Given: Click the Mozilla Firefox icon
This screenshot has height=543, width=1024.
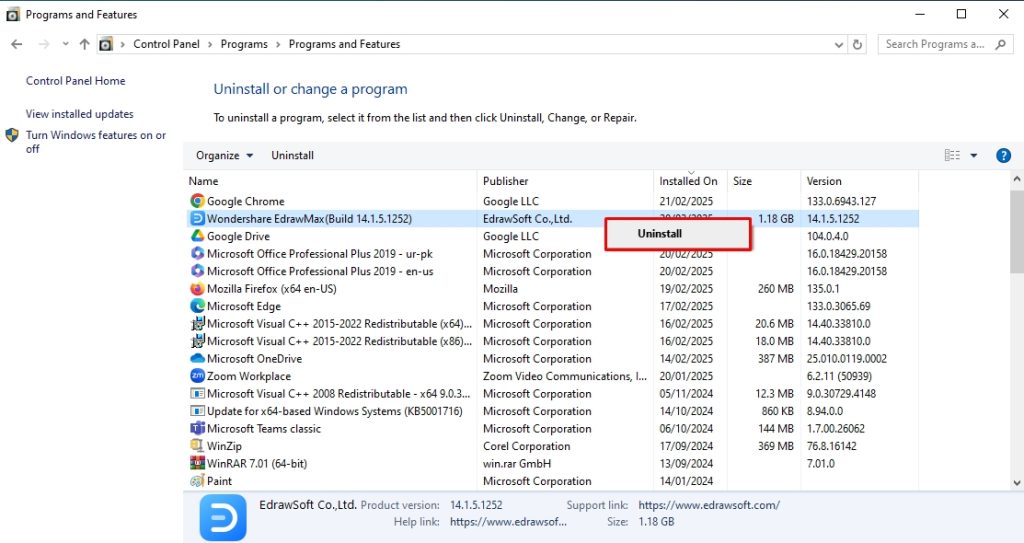Looking at the screenshot, I should tap(197, 288).
